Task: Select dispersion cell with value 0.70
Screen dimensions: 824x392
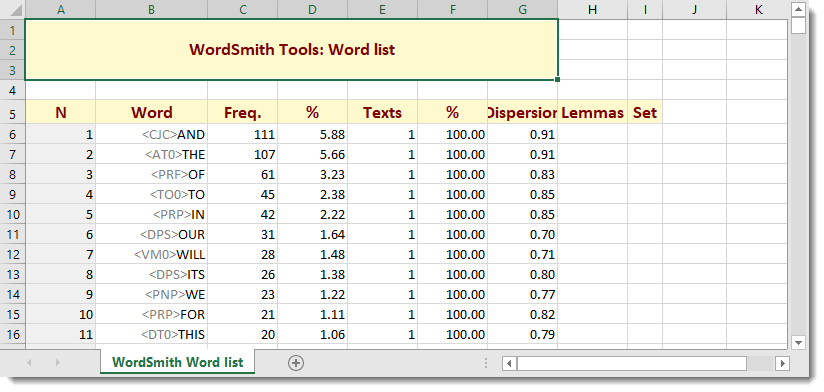Action: click(522, 234)
